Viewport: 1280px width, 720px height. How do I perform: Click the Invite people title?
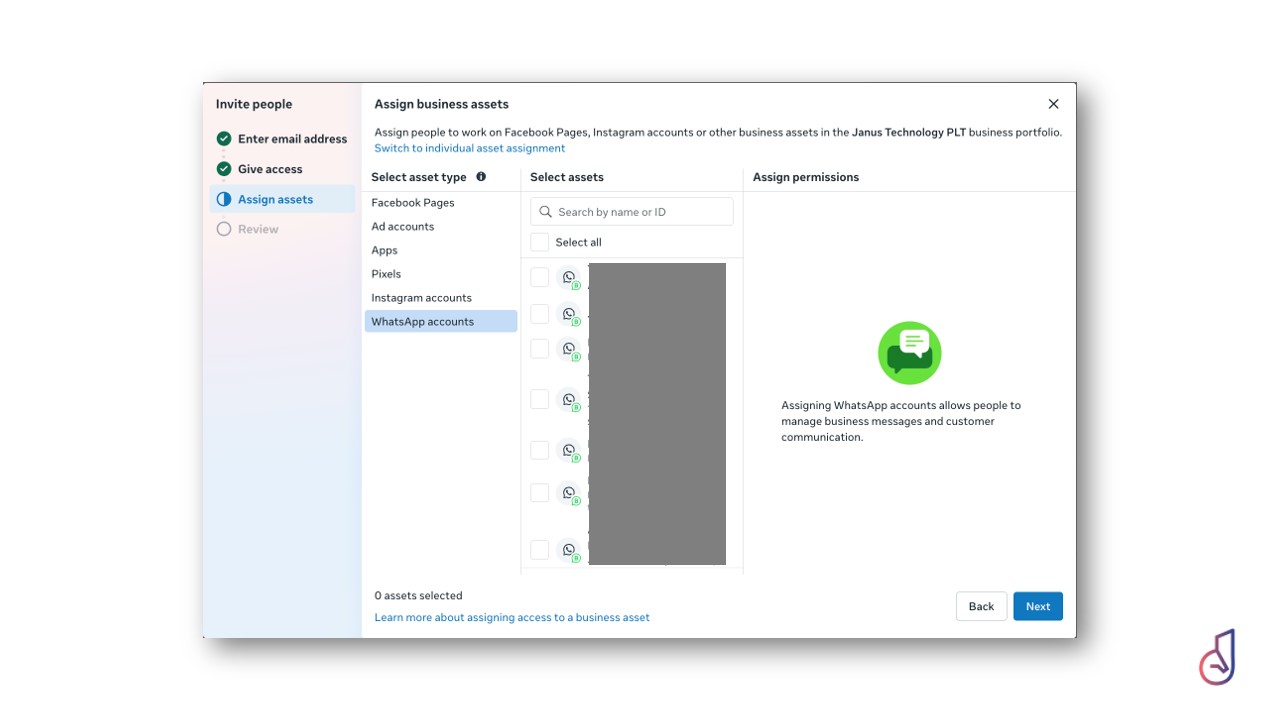pos(254,104)
